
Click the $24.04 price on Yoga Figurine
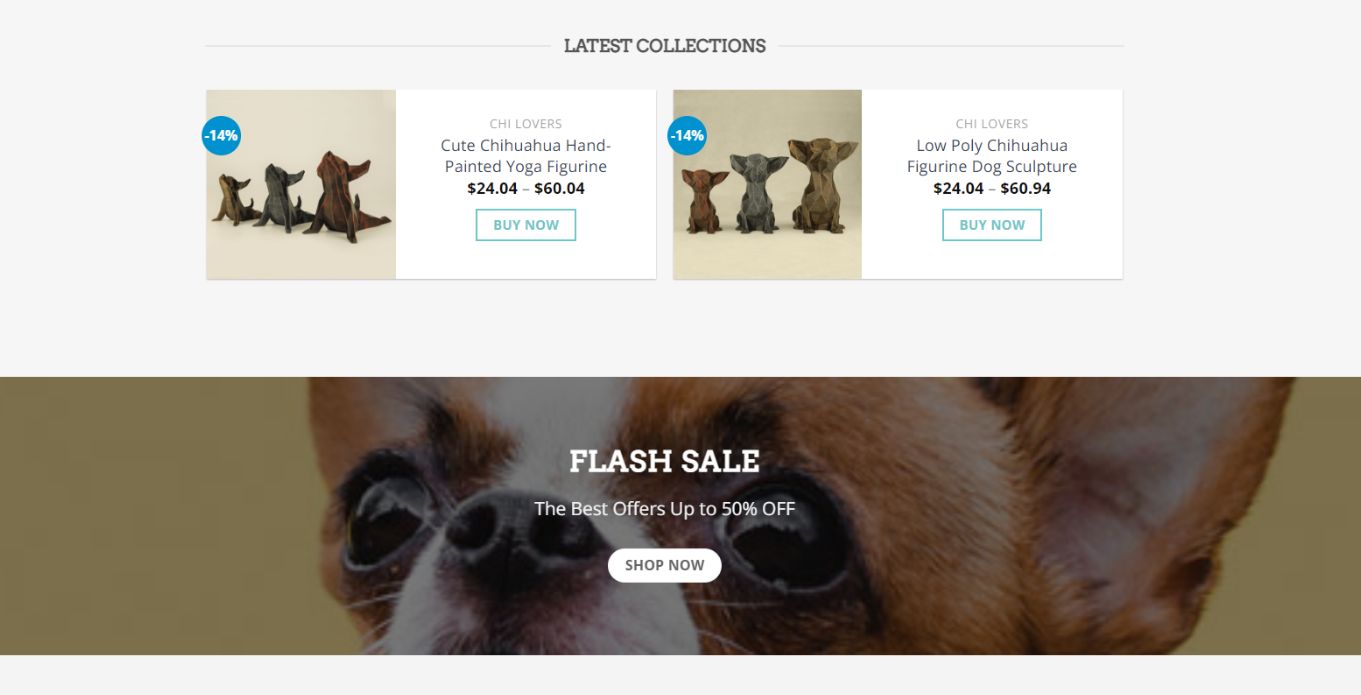click(x=492, y=188)
